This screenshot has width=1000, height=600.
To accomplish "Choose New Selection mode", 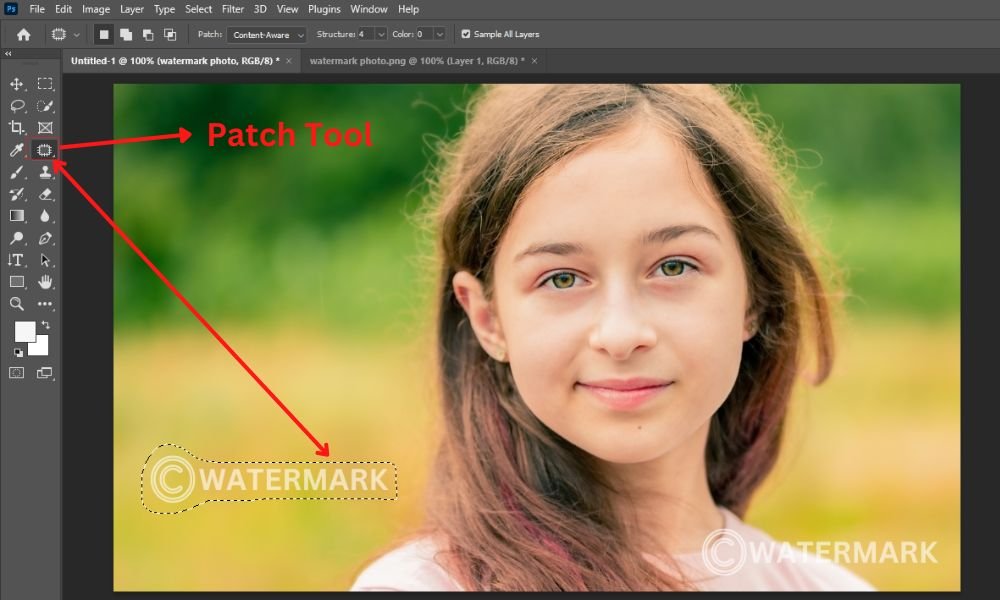I will [104, 34].
